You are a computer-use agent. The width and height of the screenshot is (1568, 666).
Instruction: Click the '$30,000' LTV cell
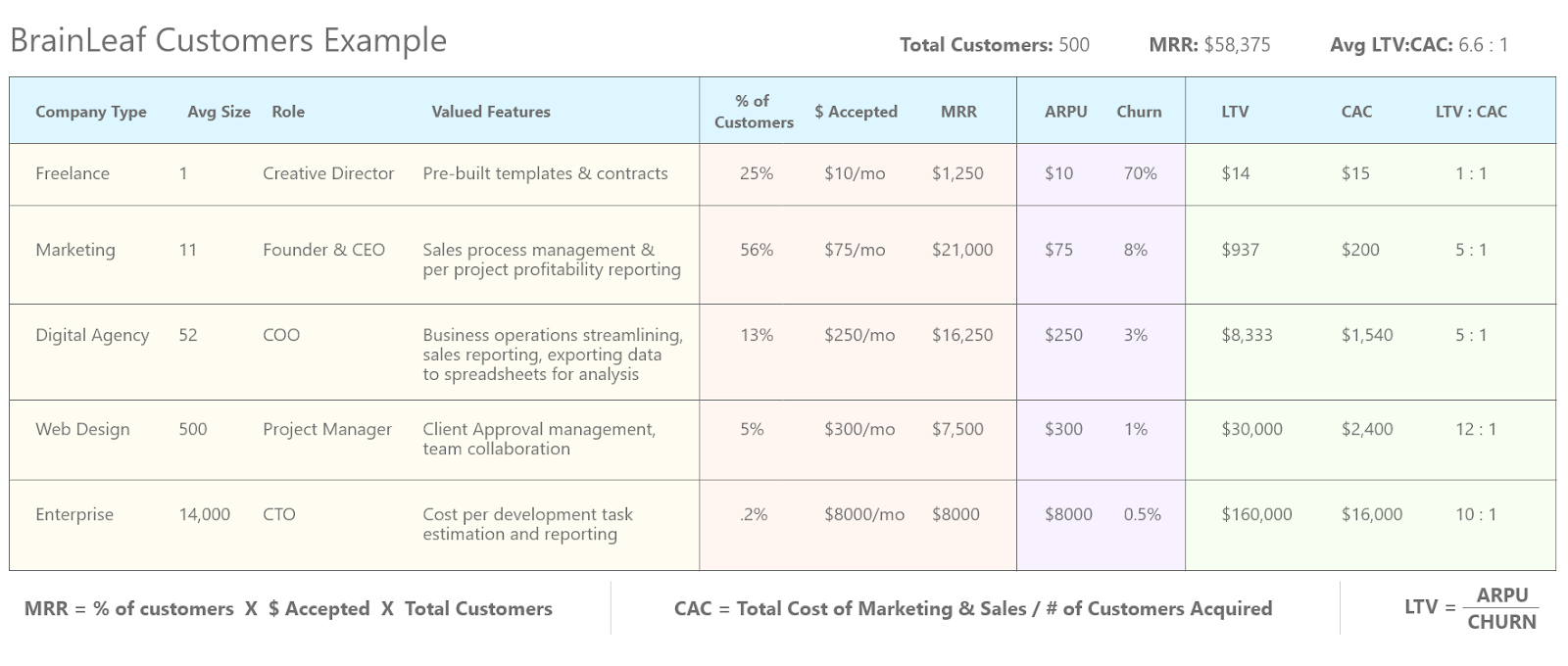(x=1251, y=429)
